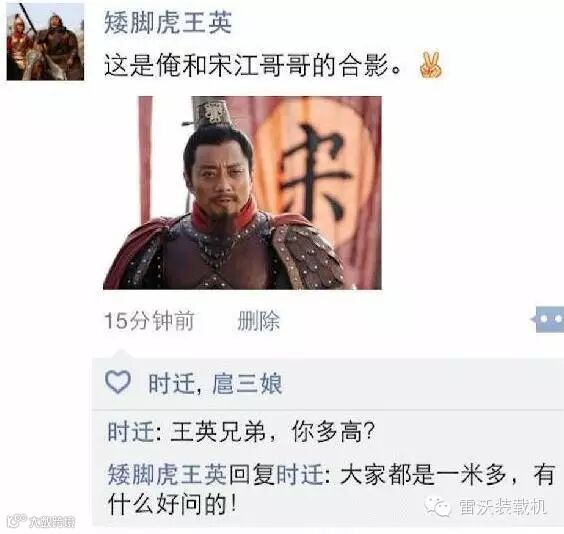The image size is (564, 534).
Task: Open the poster's avatar picture at top-left
Action: (x=45, y=41)
